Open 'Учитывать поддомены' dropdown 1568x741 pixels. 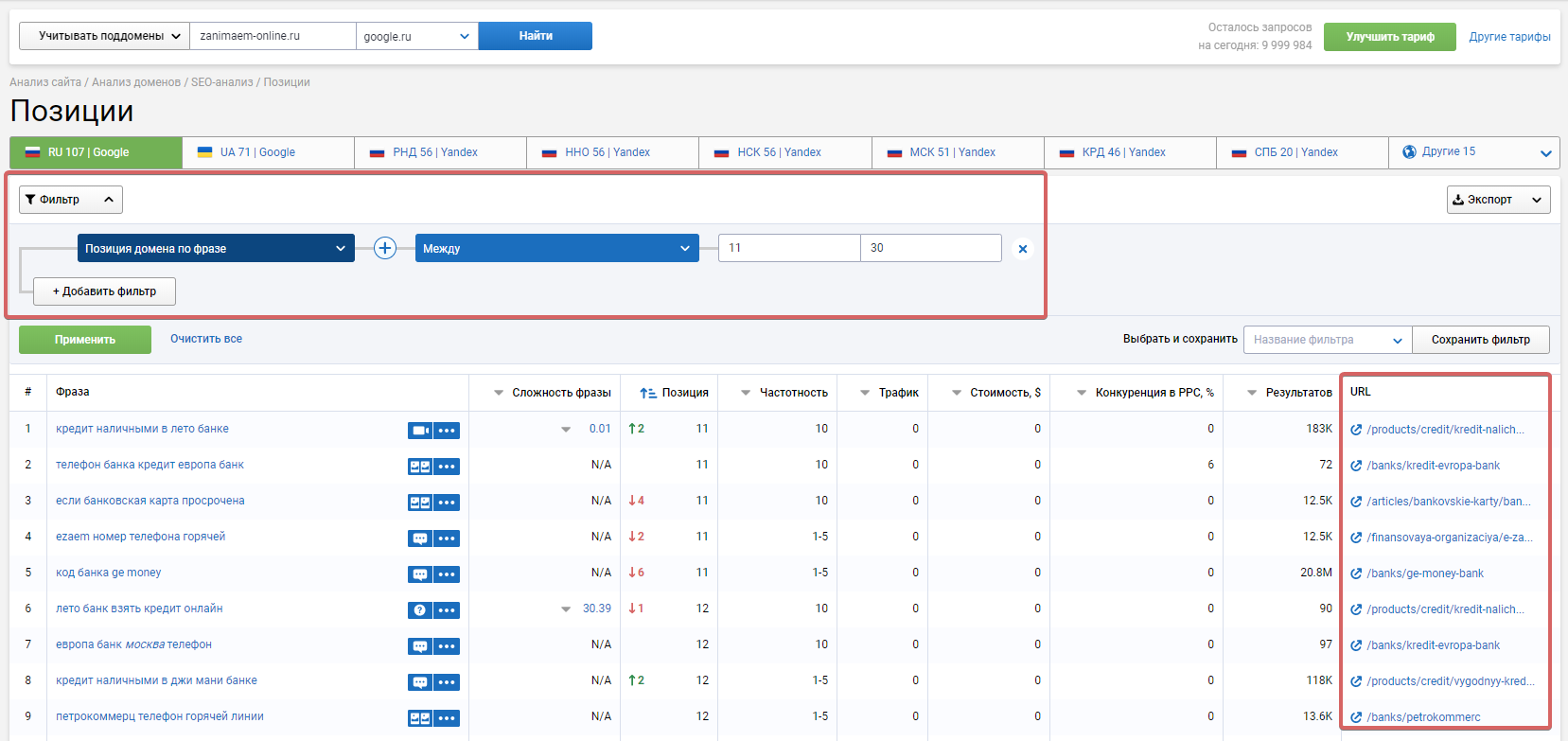pyautogui.click(x=104, y=36)
